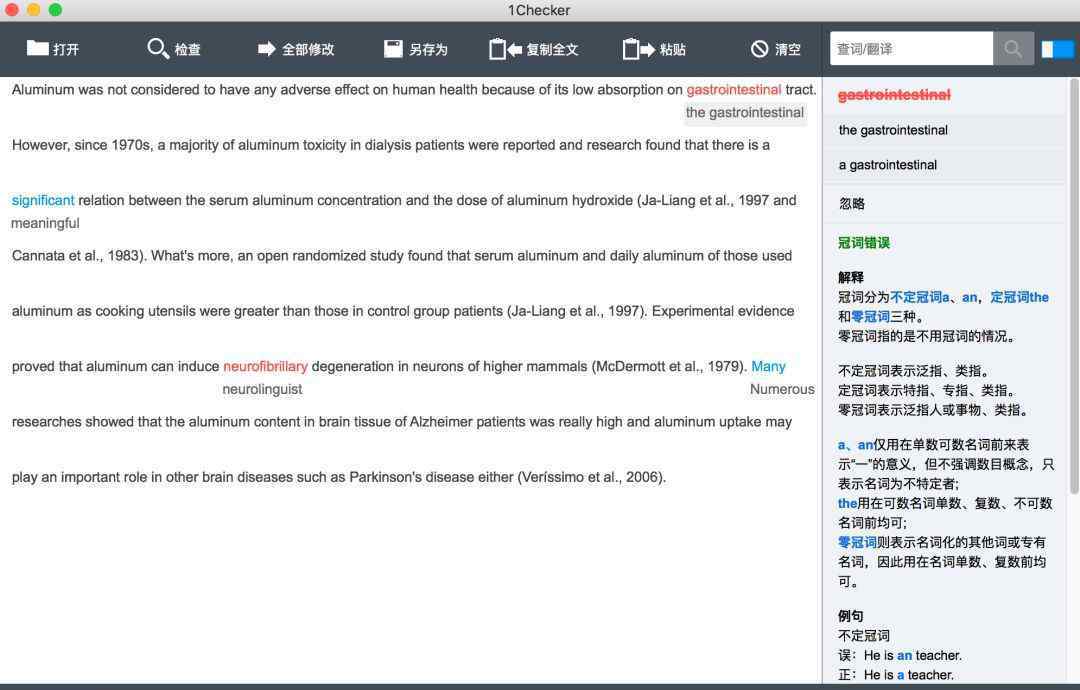Screen dimensions: 1080x690
Task: Select blue word 'Many' in text
Action: pos(769,366)
